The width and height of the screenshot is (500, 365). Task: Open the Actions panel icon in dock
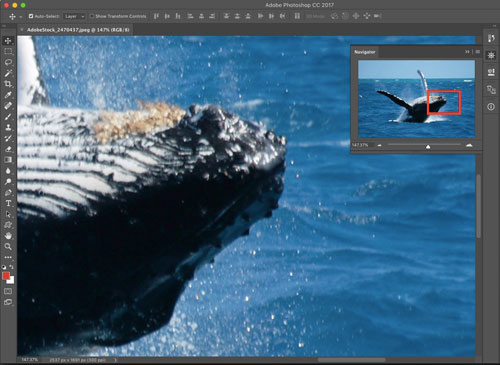click(x=491, y=90)
